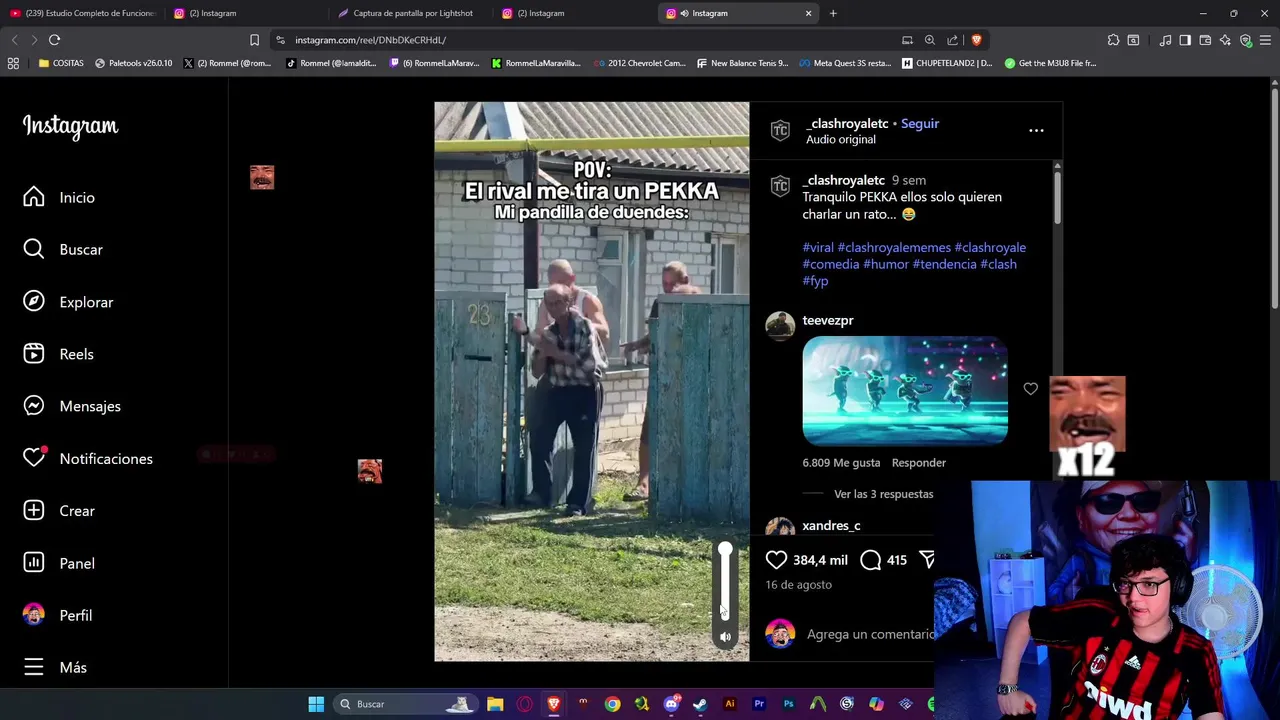Click the zoom magnifier icon in address bar

point(930,40)
